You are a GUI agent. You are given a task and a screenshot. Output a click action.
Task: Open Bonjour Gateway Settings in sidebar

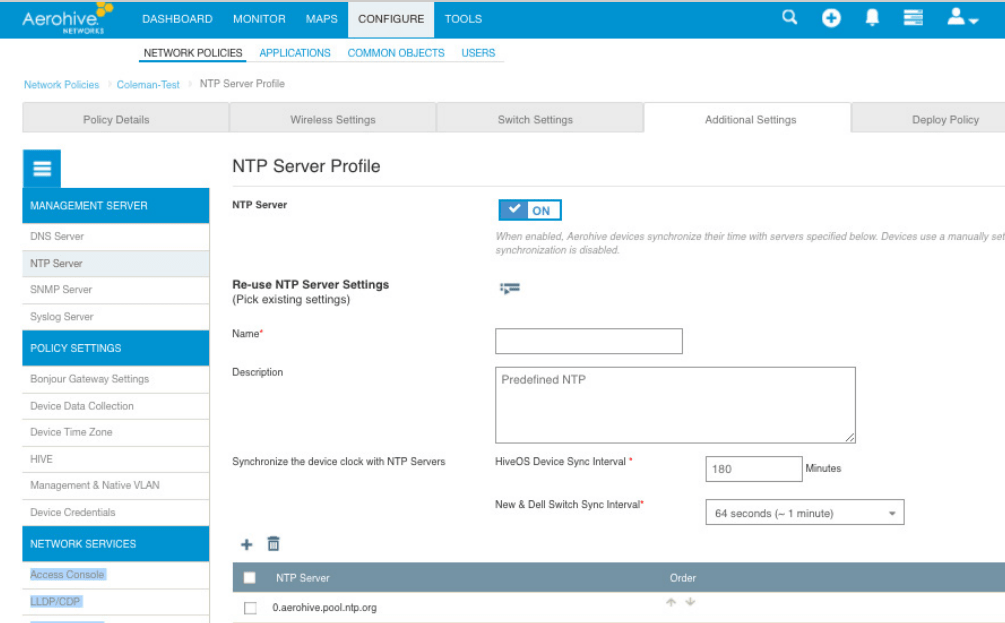[x=116, y=379]
